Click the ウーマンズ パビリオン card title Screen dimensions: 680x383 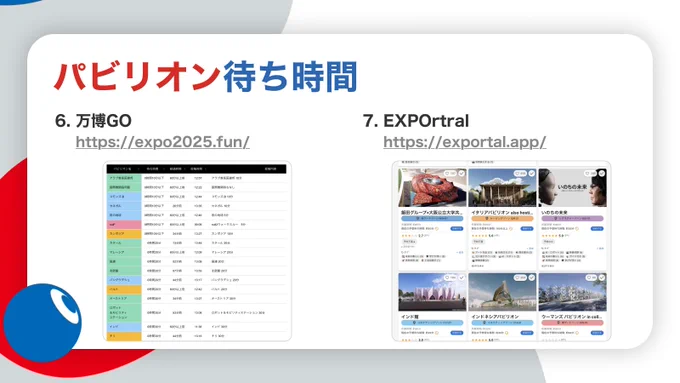[x=572, y=317]
